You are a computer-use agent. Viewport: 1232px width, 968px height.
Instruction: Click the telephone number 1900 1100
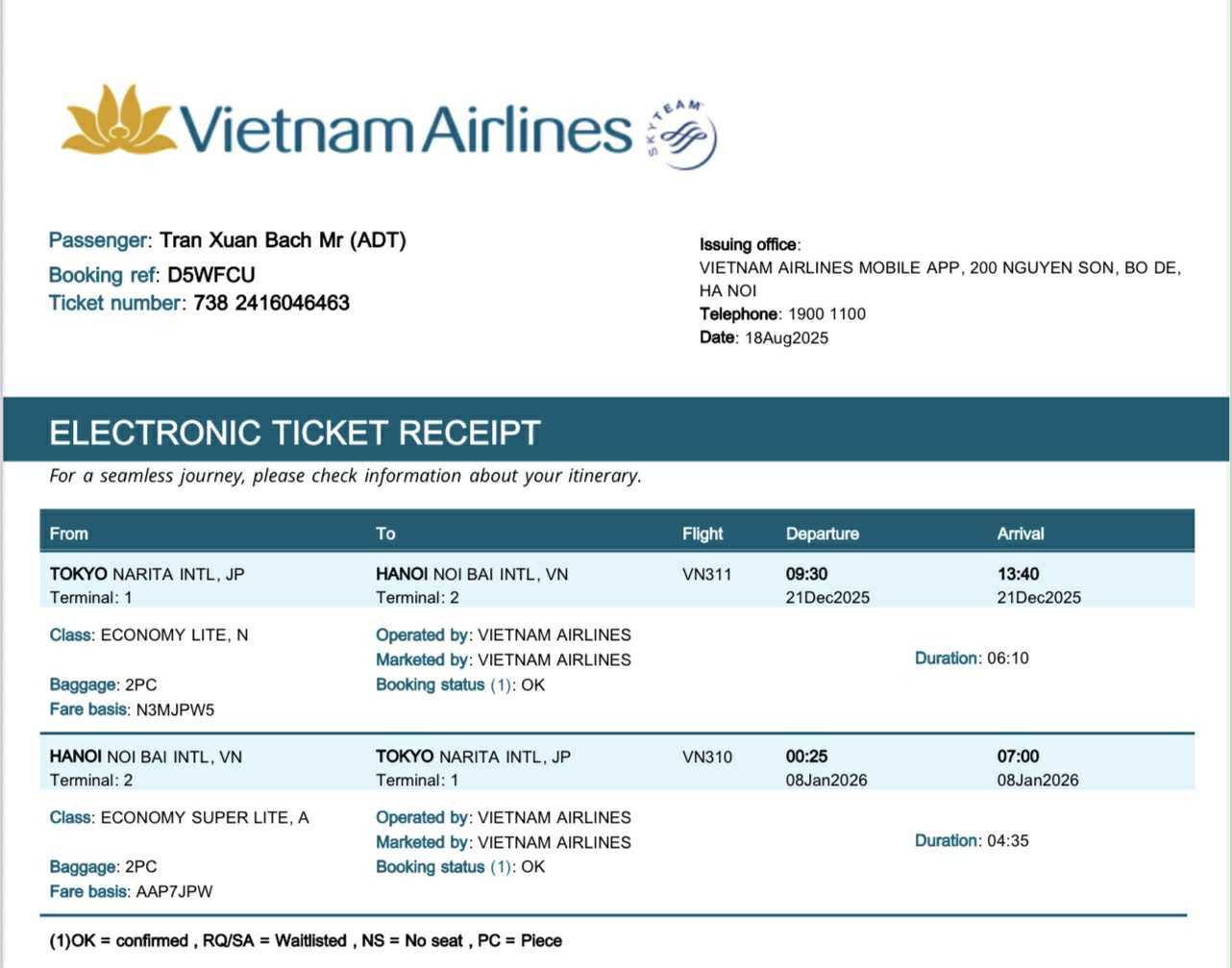[x=826, y=314]
